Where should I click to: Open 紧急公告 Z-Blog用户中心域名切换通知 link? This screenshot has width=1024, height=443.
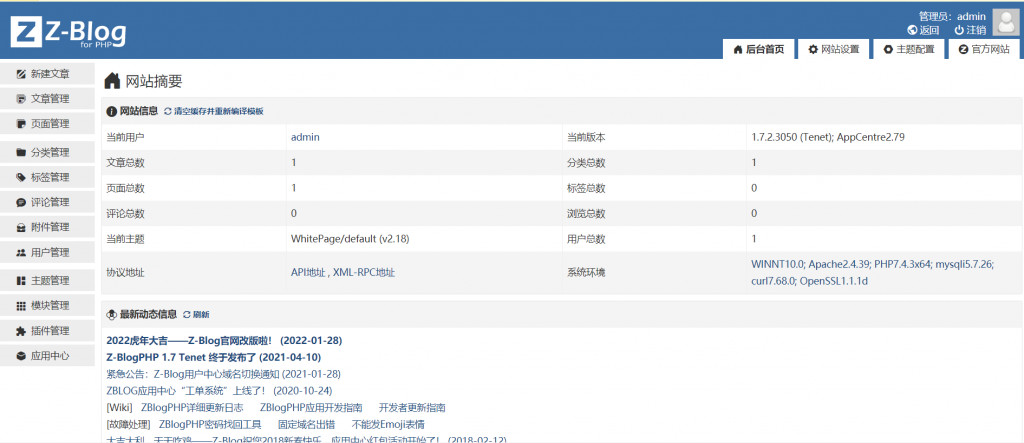223,374
